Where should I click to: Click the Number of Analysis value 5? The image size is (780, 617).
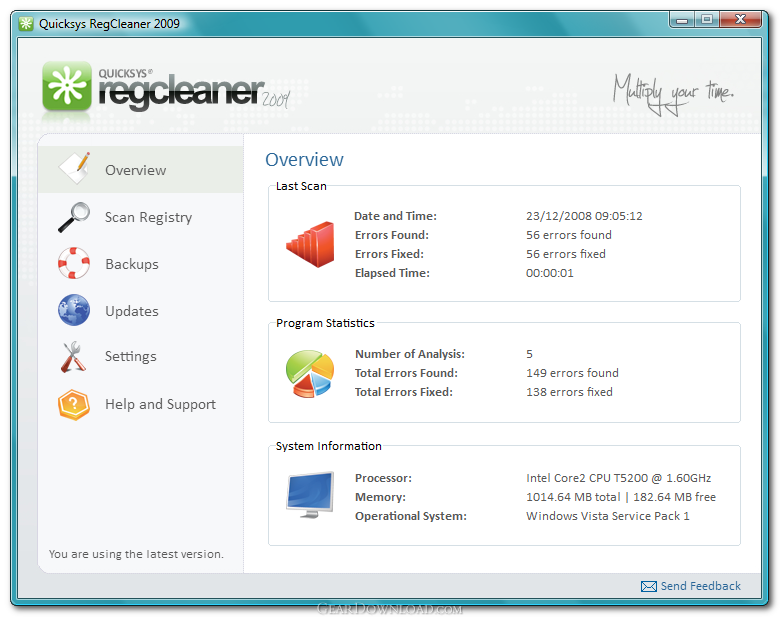[x=529, y=354]
